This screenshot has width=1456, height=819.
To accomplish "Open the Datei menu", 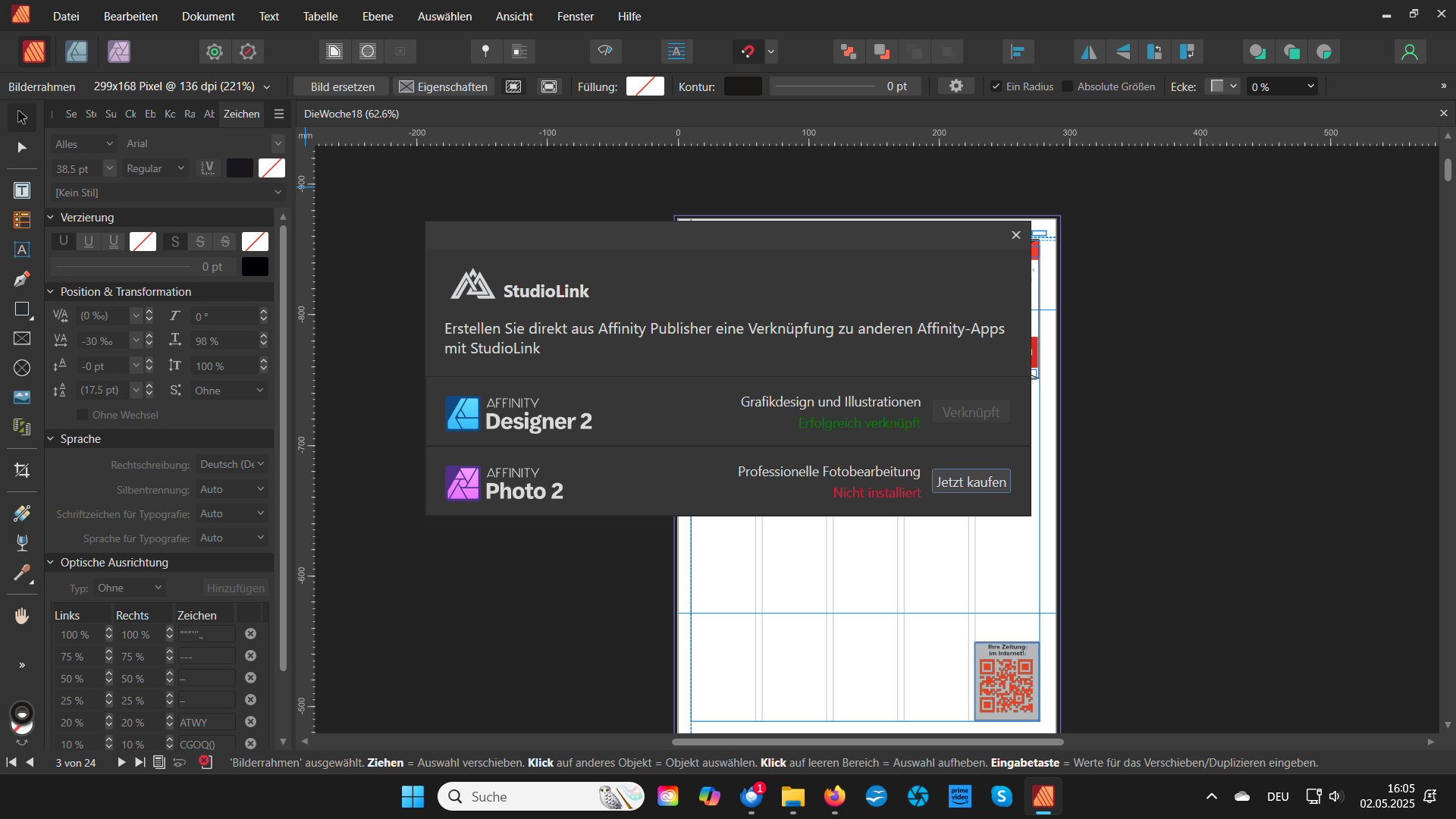I will (x=66, y=16).
